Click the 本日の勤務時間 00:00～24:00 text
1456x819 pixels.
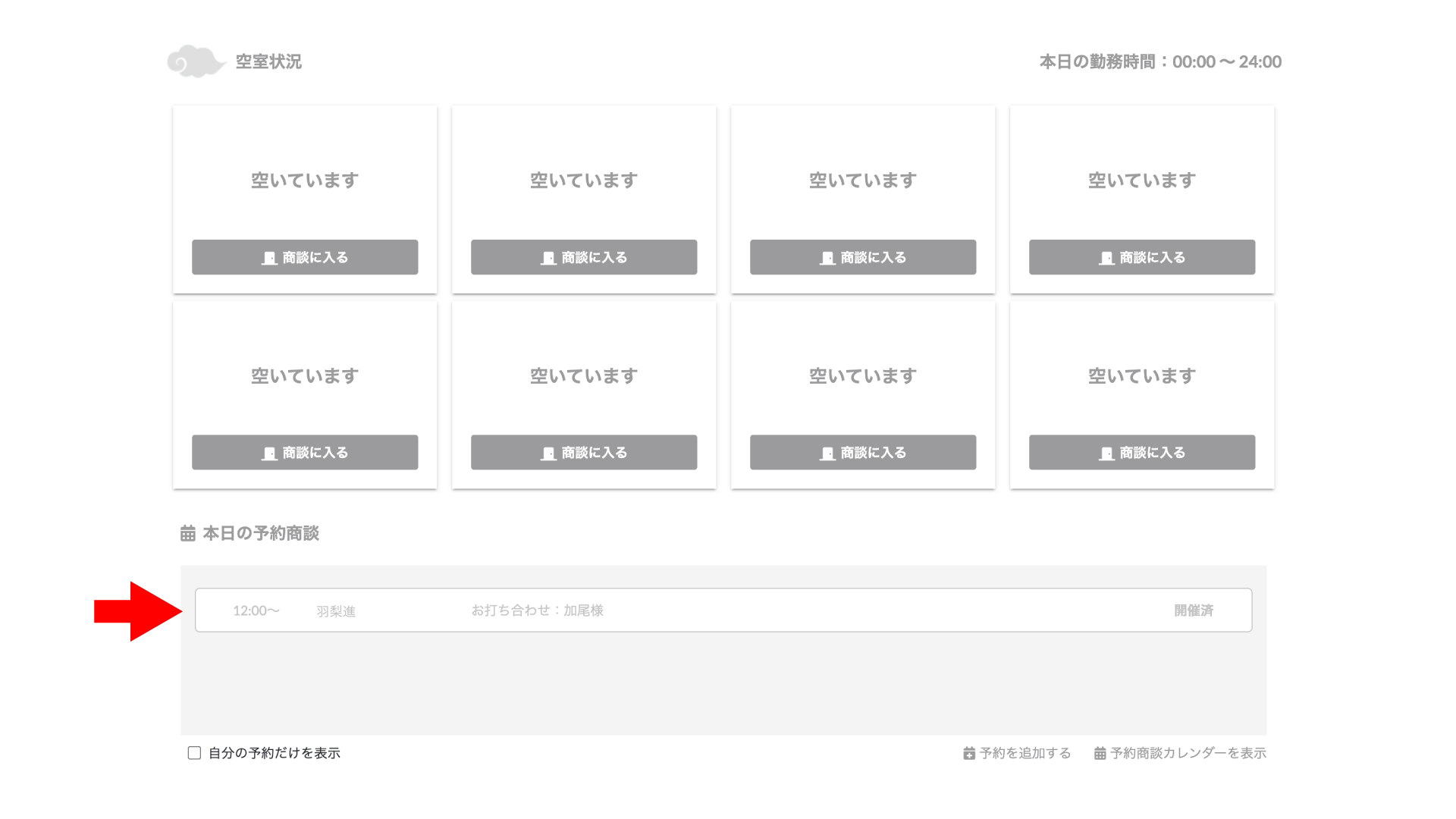(1160, 61)
